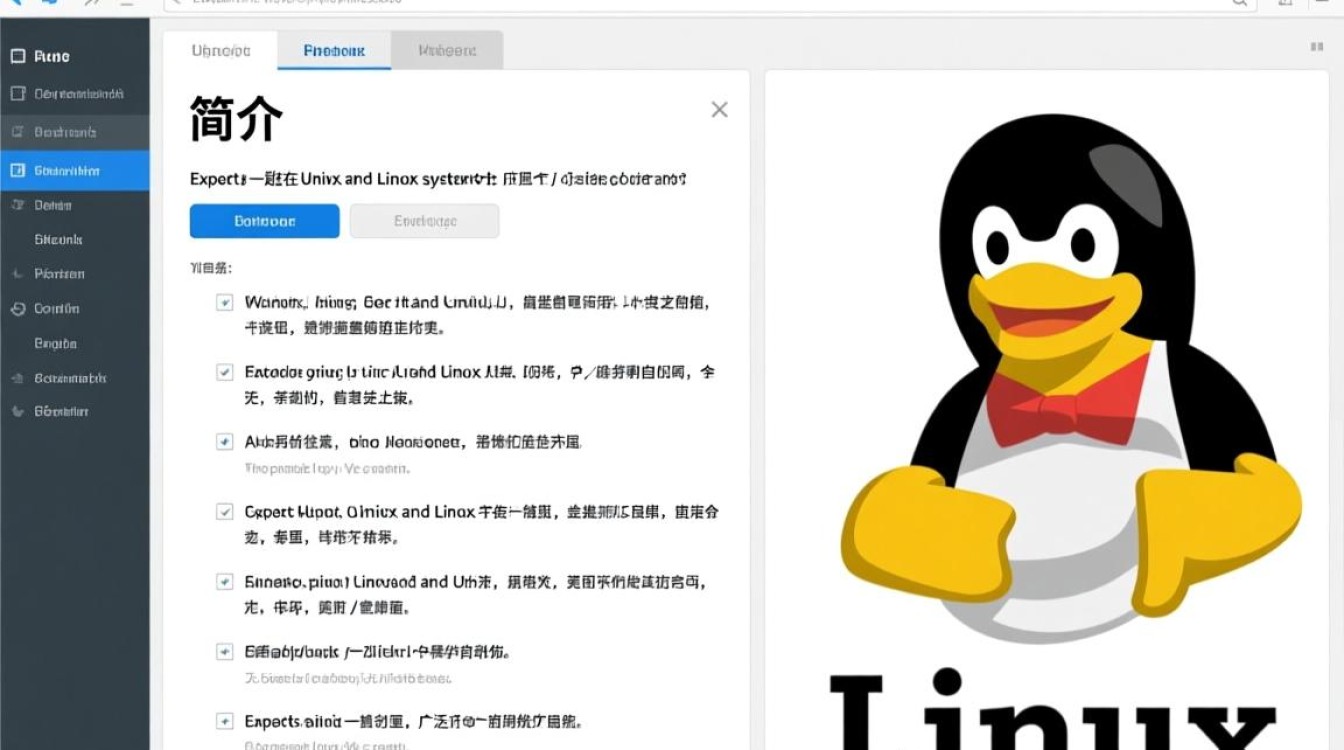Open the Documents icon in the sidebar
The image size is (1344, 750).
tap(17, 93)
